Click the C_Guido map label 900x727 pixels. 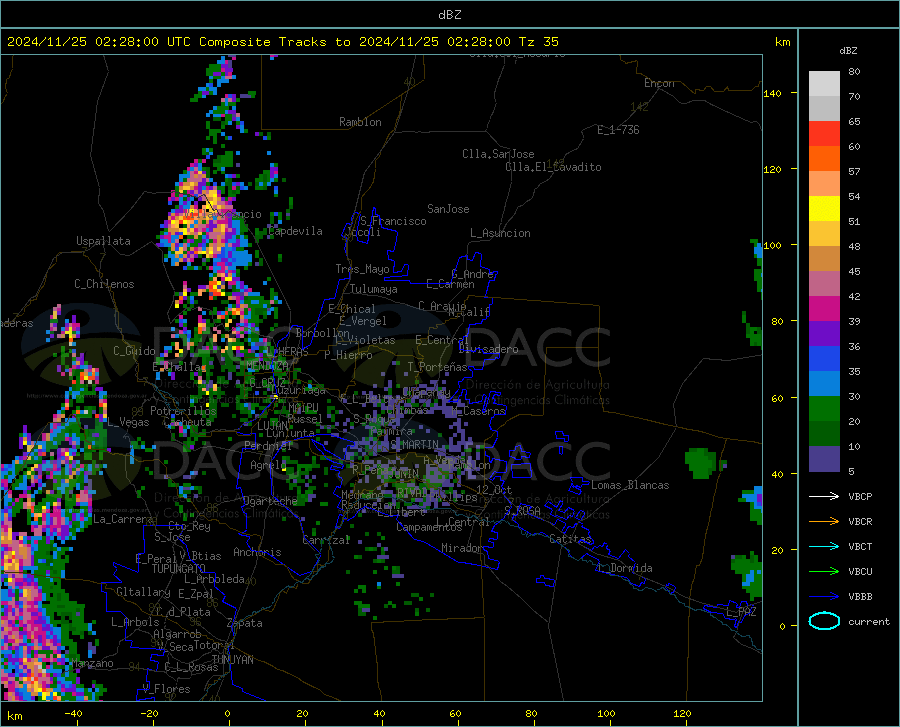click(x=134, y=351)
